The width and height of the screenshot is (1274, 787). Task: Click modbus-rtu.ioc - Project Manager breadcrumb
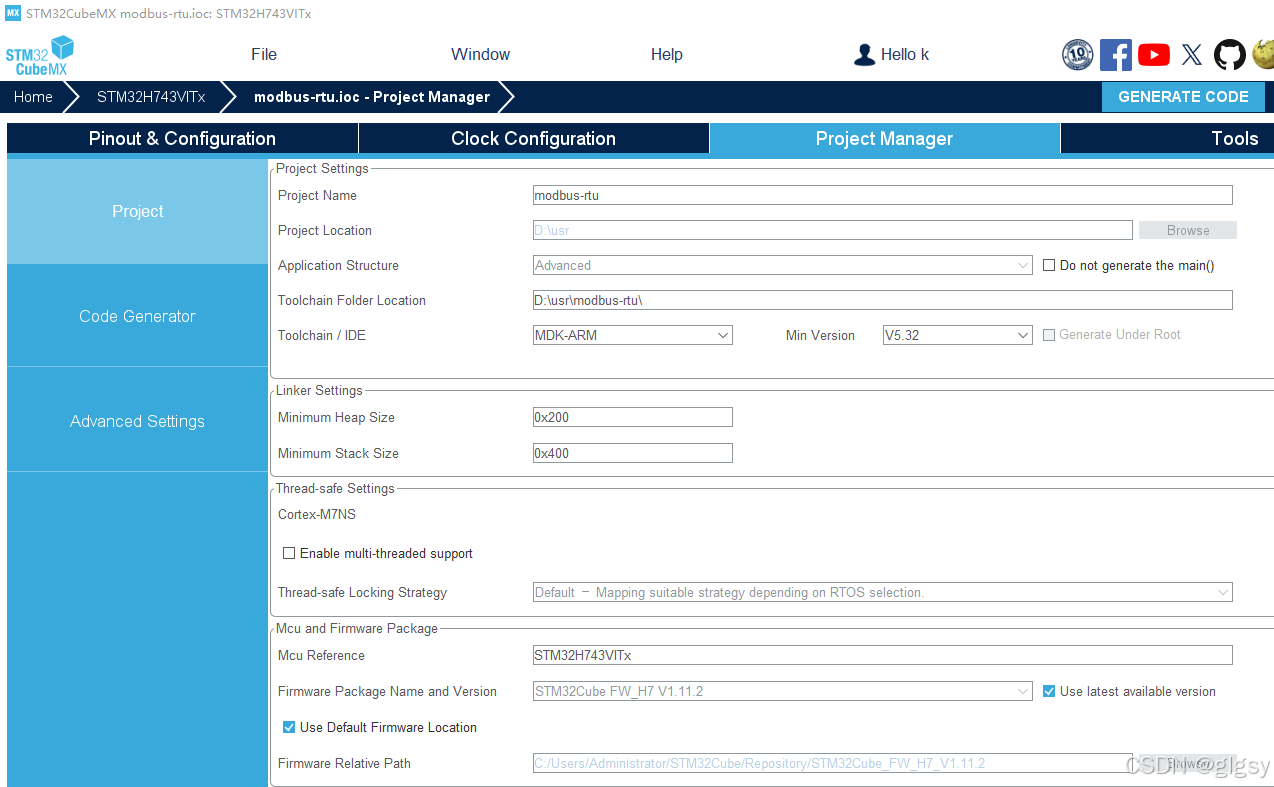(372, 97)
